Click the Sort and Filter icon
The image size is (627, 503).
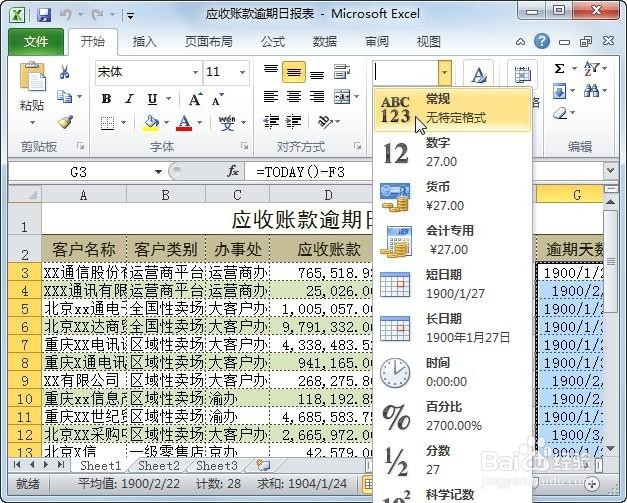tap(591, 69)
